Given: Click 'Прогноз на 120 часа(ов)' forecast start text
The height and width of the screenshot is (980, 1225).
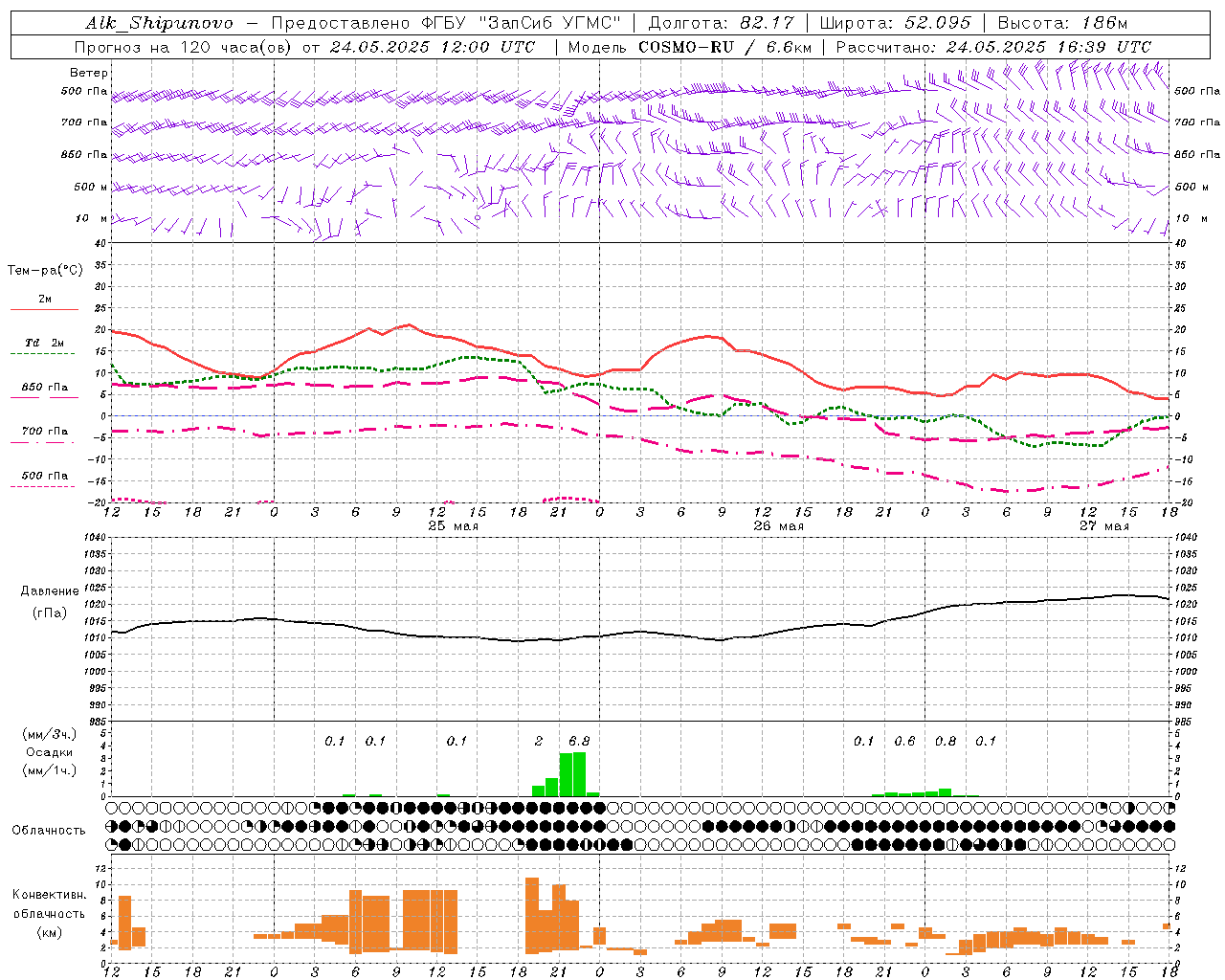Looking at the screenshot, I should point(183,47).
